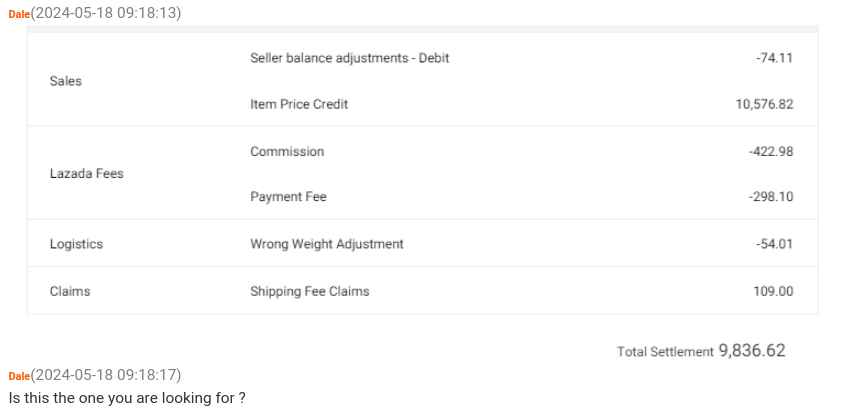
Task: Click the -54.01 weight adjustment amount
Action: tap(774, 244)
